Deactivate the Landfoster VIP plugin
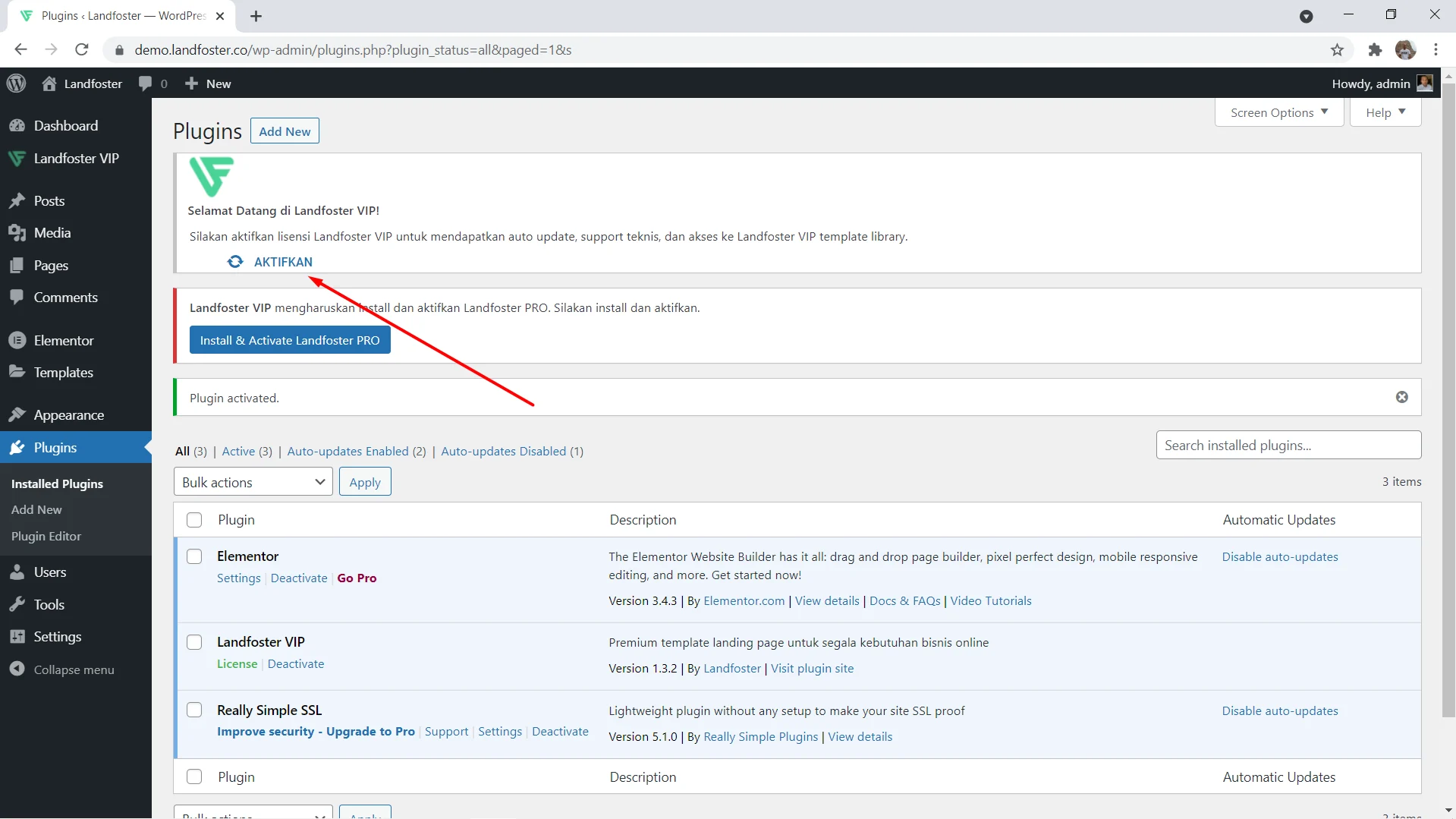 [296, 664]
